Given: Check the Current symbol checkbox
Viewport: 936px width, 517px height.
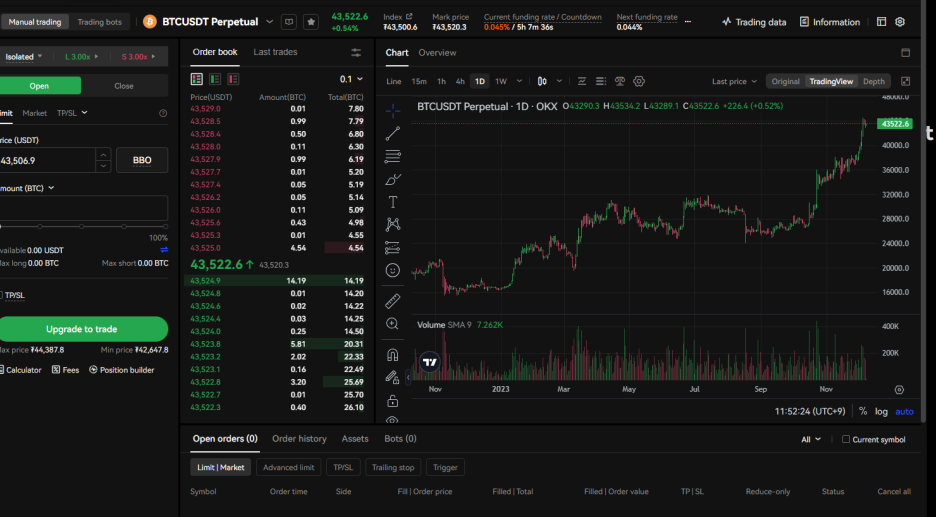Looking at the screenshot, I should pyautogui.click(x=846, y=439).
